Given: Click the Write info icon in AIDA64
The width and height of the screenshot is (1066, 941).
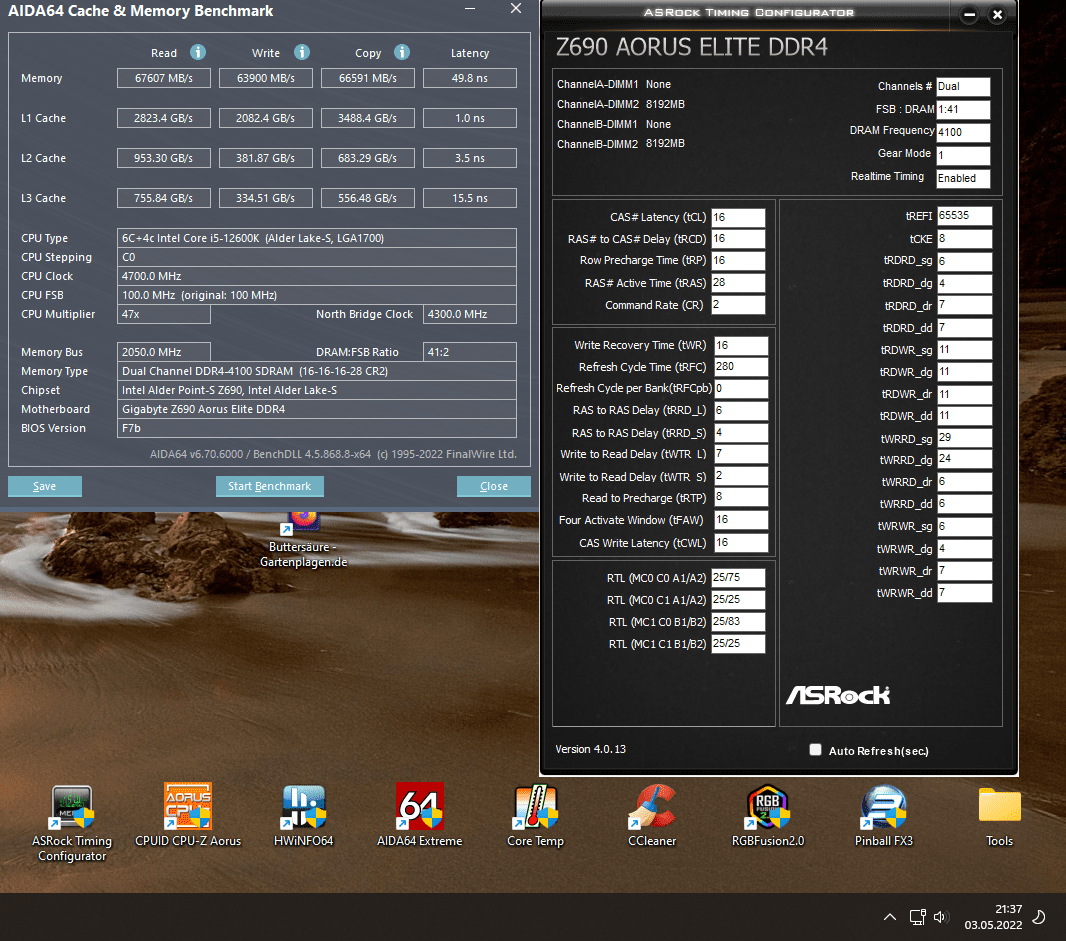Looking at the screenshot, I should [x=302, y=52].
